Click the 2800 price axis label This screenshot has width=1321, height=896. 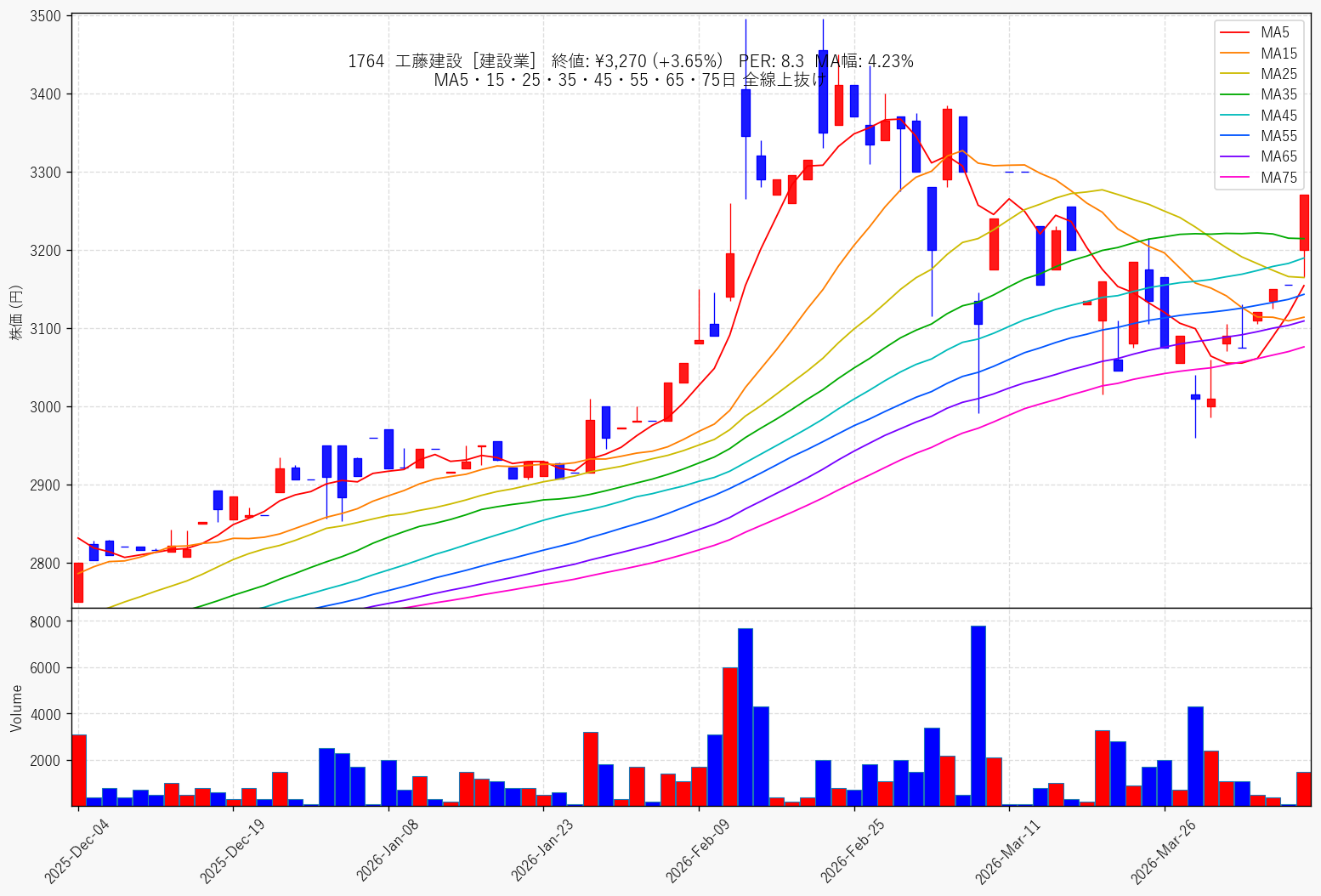pyautogui.click(x=45, y=564)
